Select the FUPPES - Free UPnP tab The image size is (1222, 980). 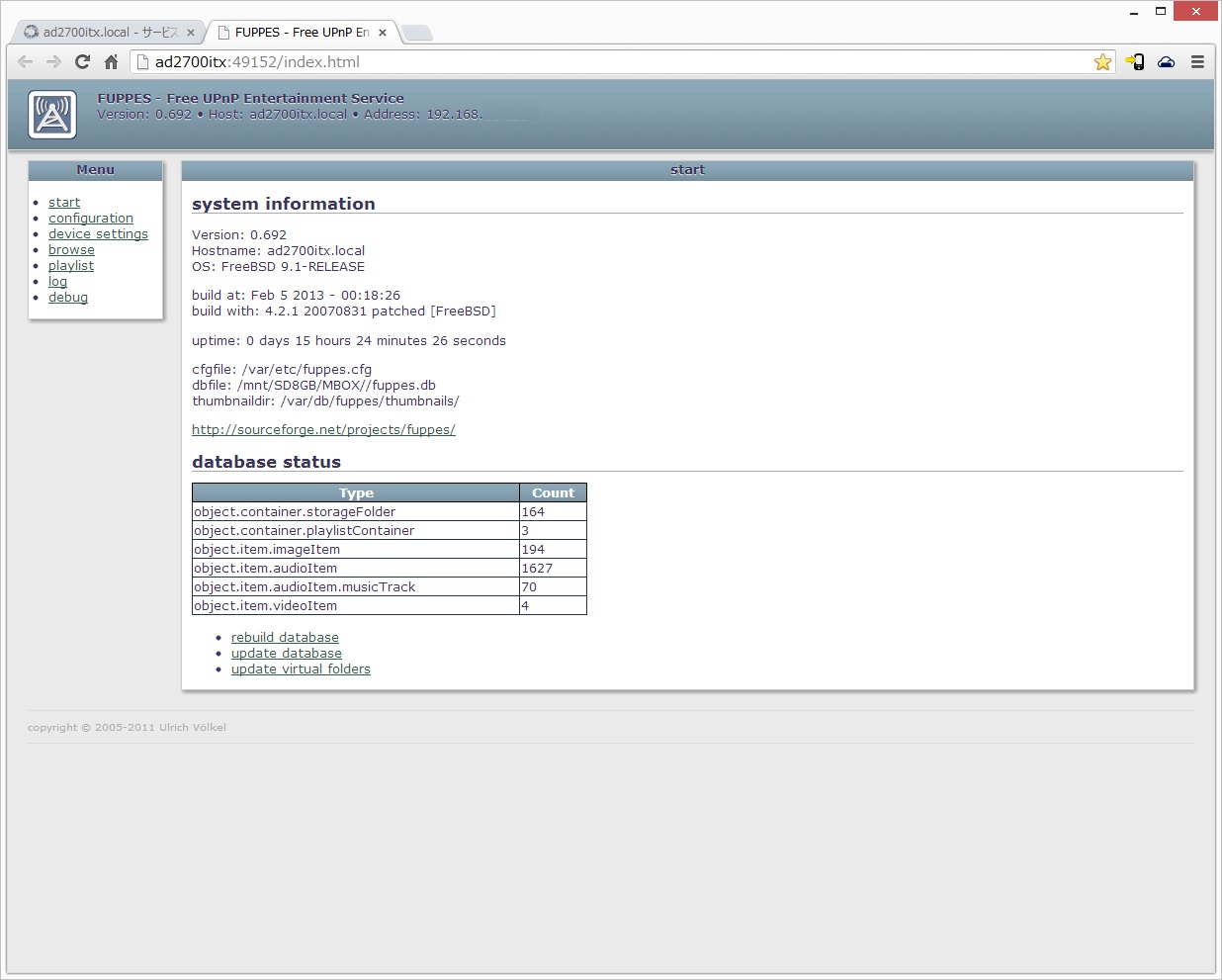(x=302, y=33)
